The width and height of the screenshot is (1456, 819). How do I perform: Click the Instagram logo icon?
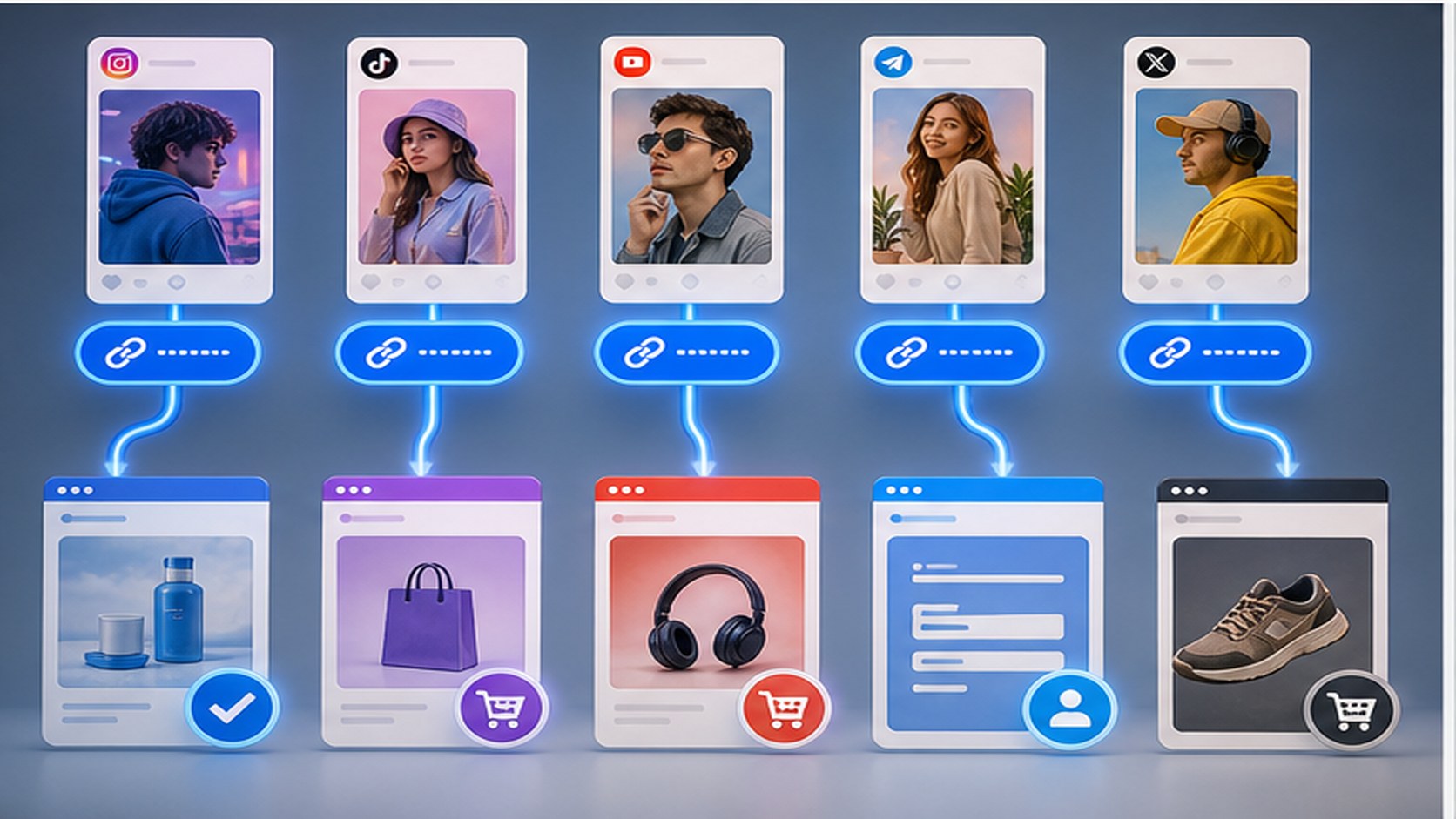[119, 64]
